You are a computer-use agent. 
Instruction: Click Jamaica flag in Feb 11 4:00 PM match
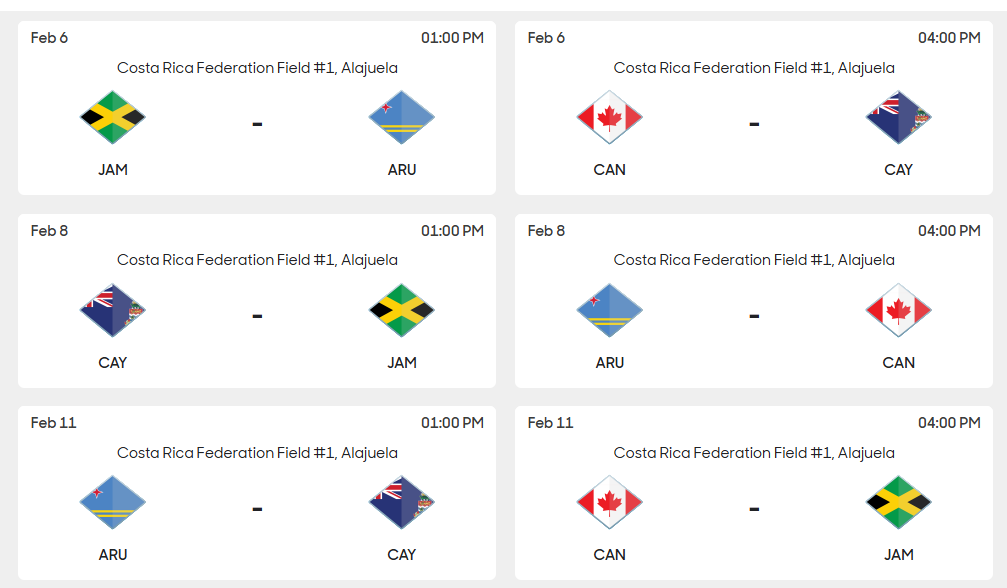[898, 503]
